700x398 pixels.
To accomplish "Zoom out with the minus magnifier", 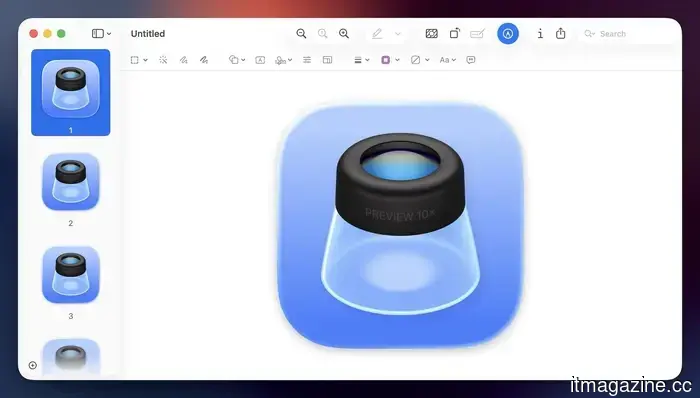I will [301, 33].
